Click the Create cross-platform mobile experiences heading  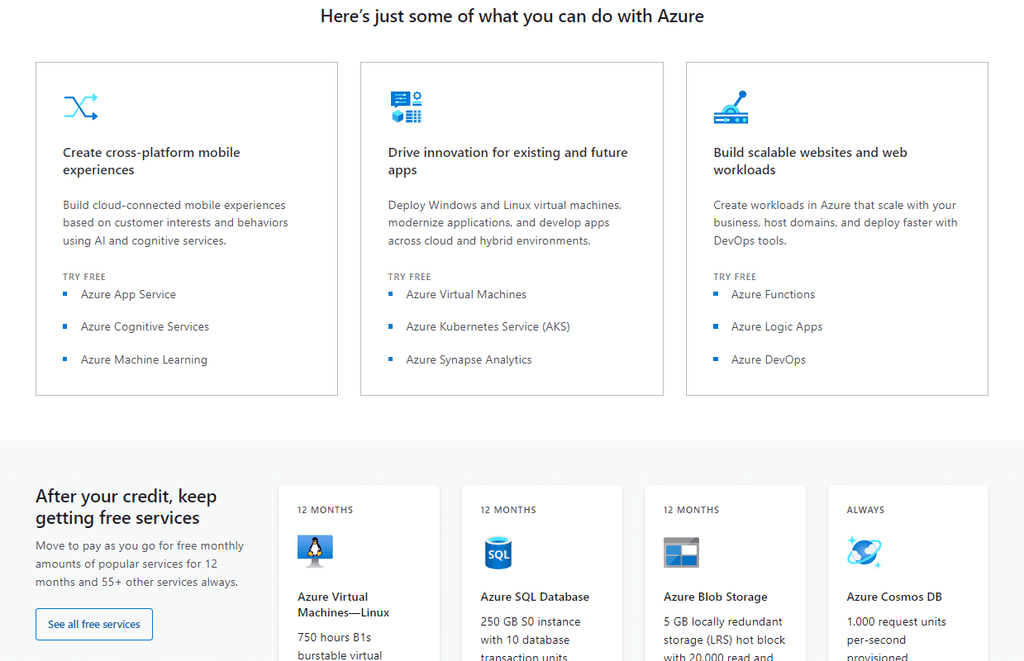click(x=152, y=161)
